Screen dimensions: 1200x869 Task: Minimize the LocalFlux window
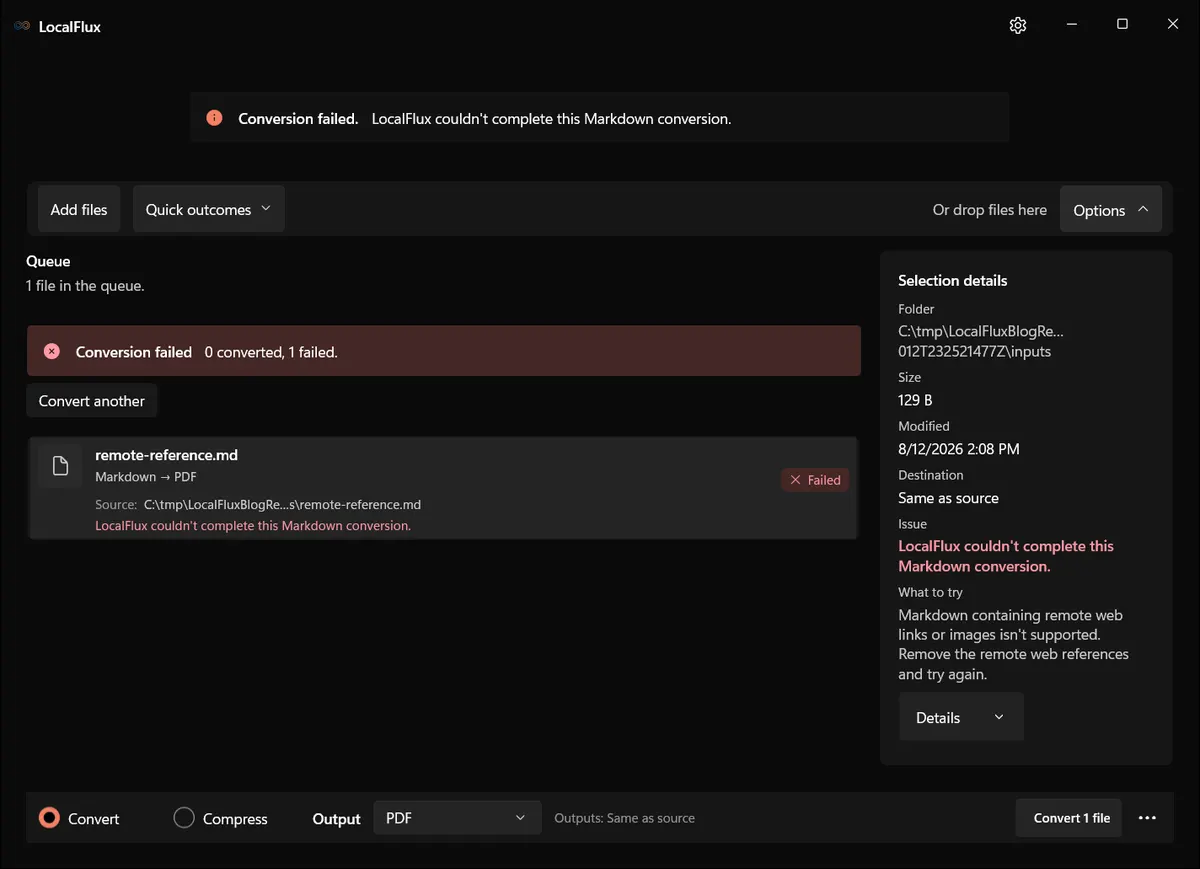click(x=1071, y=25)
